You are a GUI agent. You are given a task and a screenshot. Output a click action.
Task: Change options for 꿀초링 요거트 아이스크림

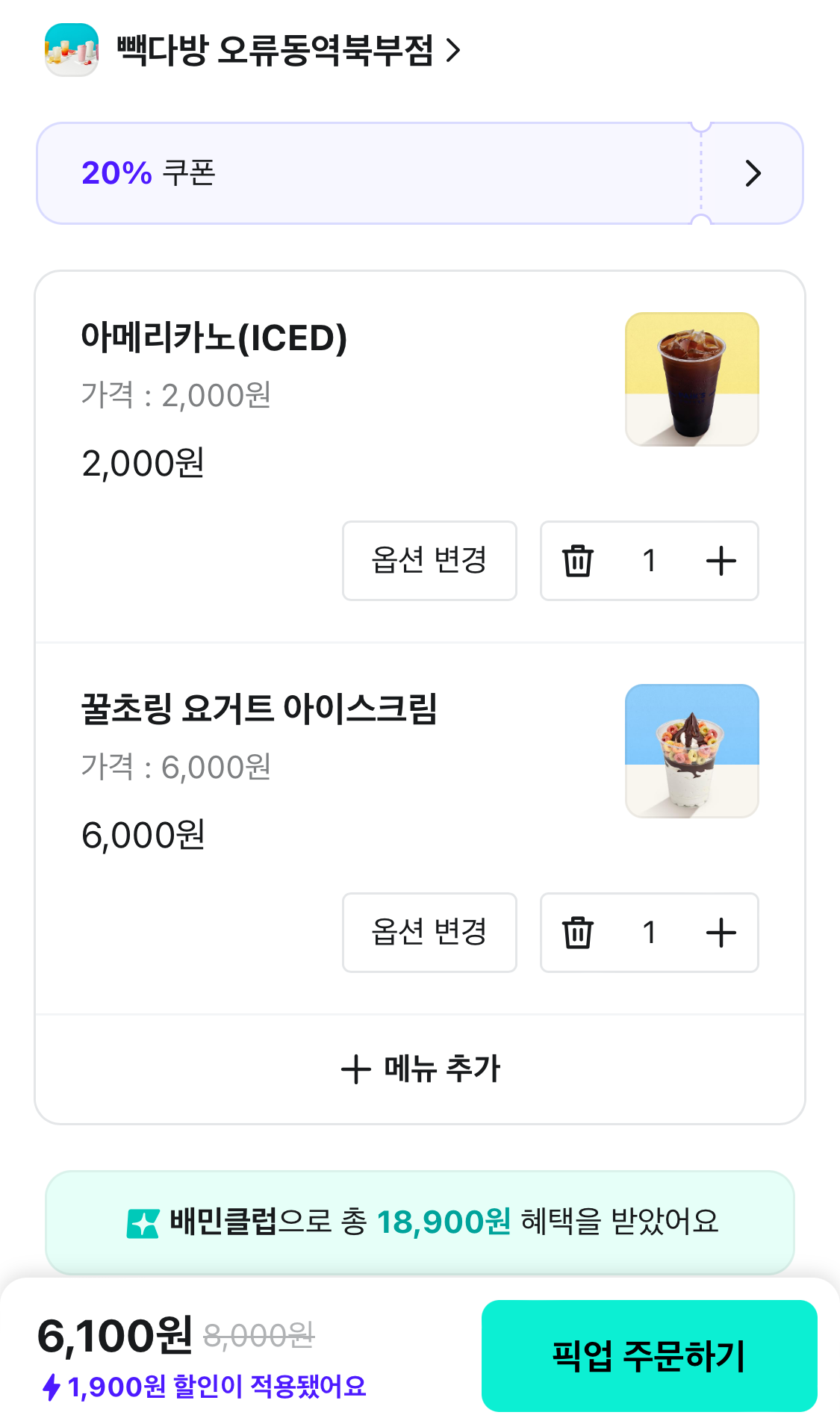(429, 933)
